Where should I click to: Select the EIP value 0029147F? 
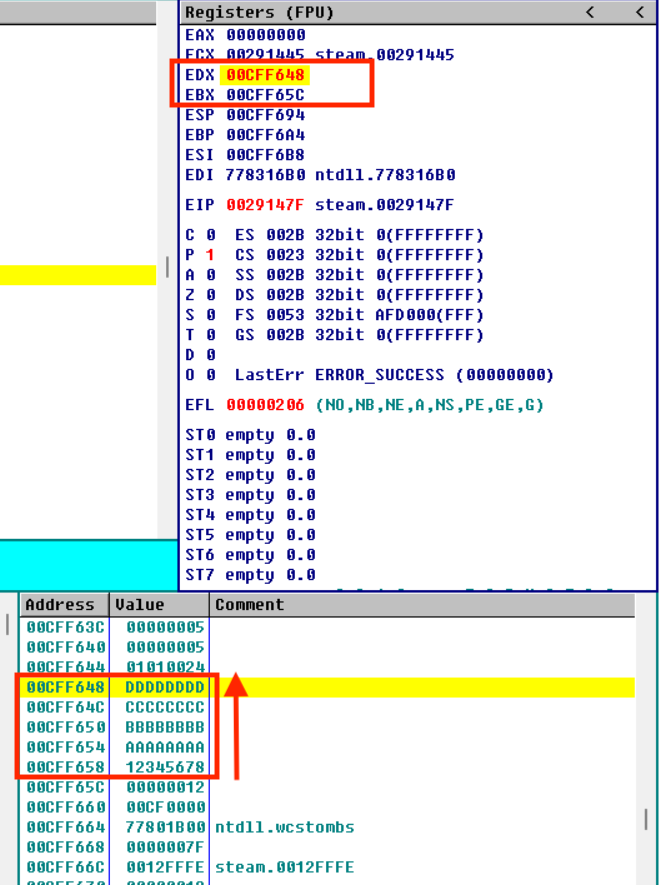click(265, 205)
